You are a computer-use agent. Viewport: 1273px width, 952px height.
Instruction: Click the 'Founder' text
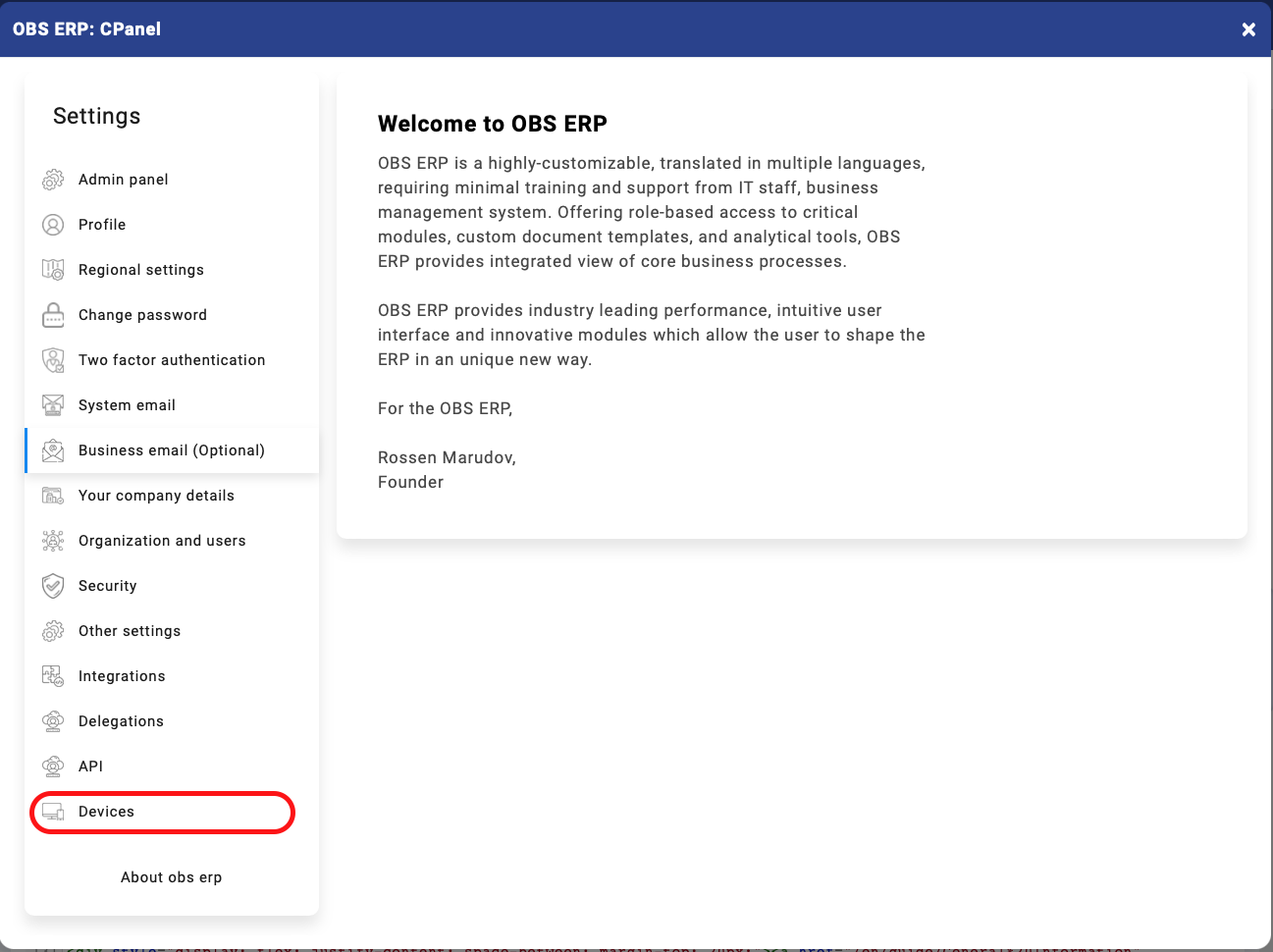point(410,482)
